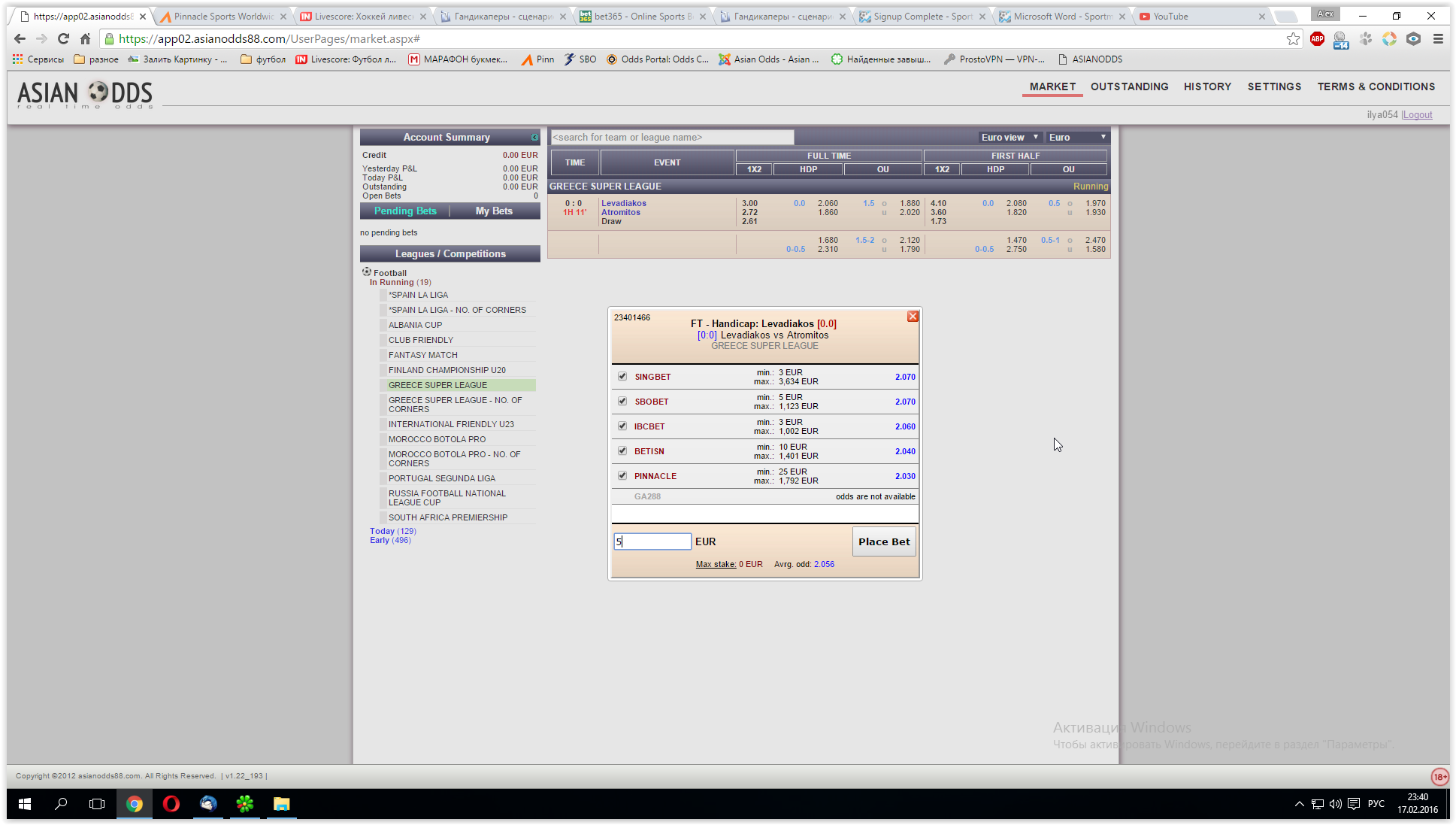Click the AdBlock Plus extension icon
Image resolution: width=1456 pixels, height=825 pixels.
[x=1317, y=39]
